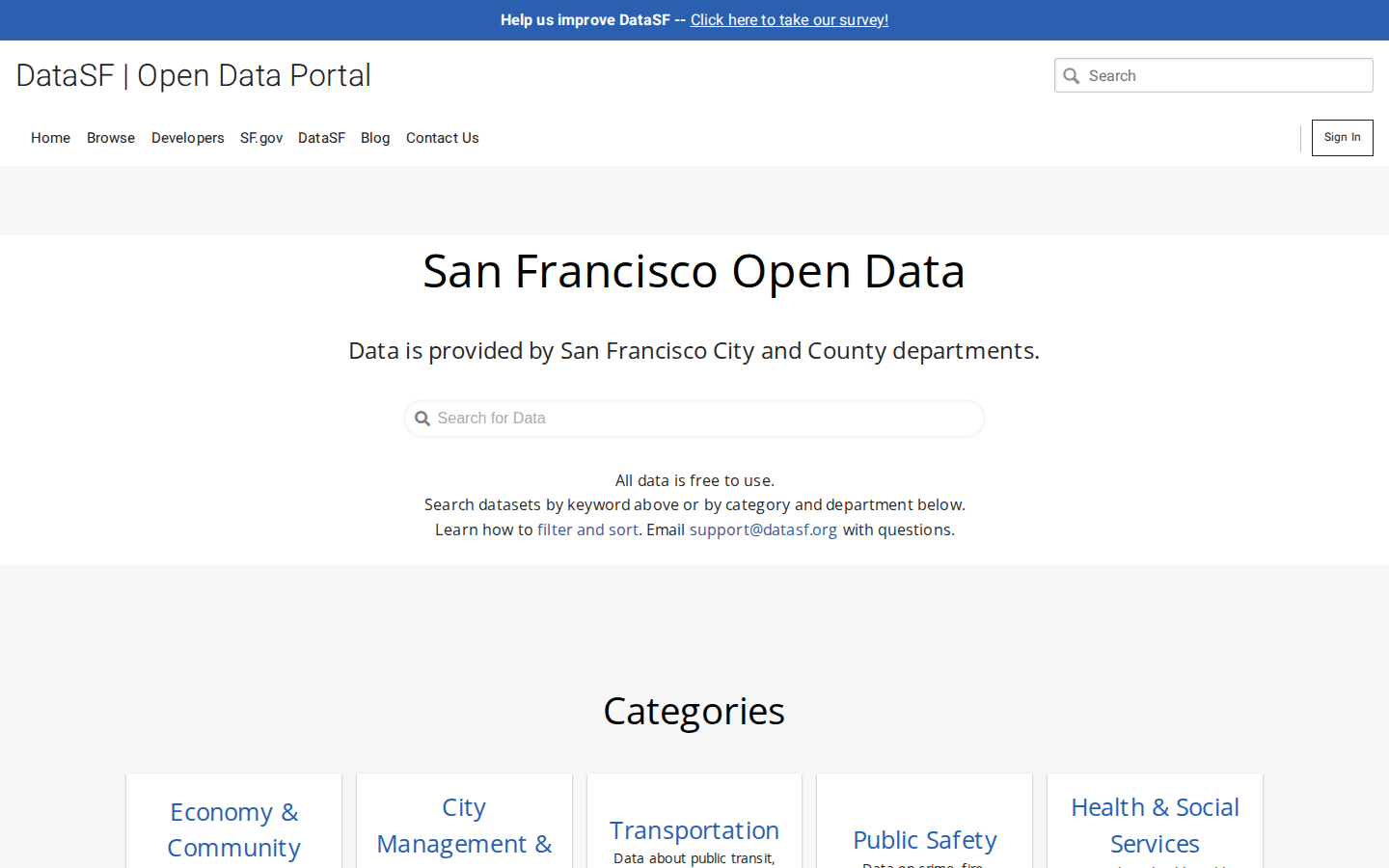Click the magnifier icon in header search
The width and height of the screenshot is (1389, 868).
point(1071,75)
